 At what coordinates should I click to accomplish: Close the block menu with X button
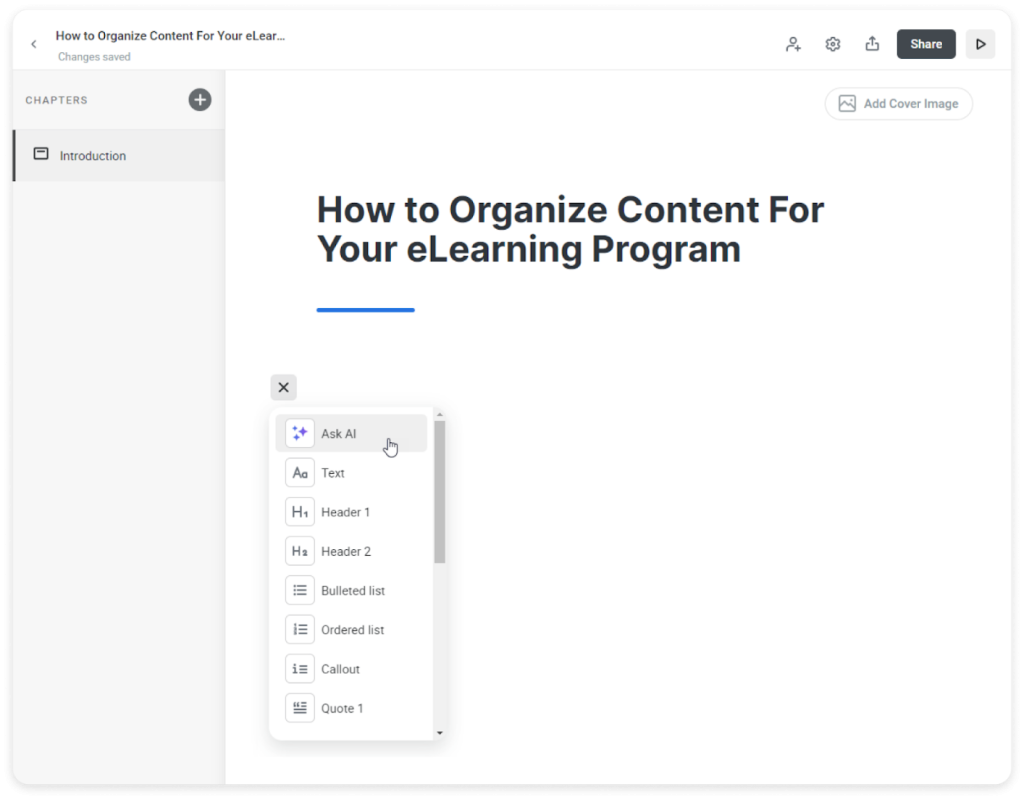click(283, 387)
